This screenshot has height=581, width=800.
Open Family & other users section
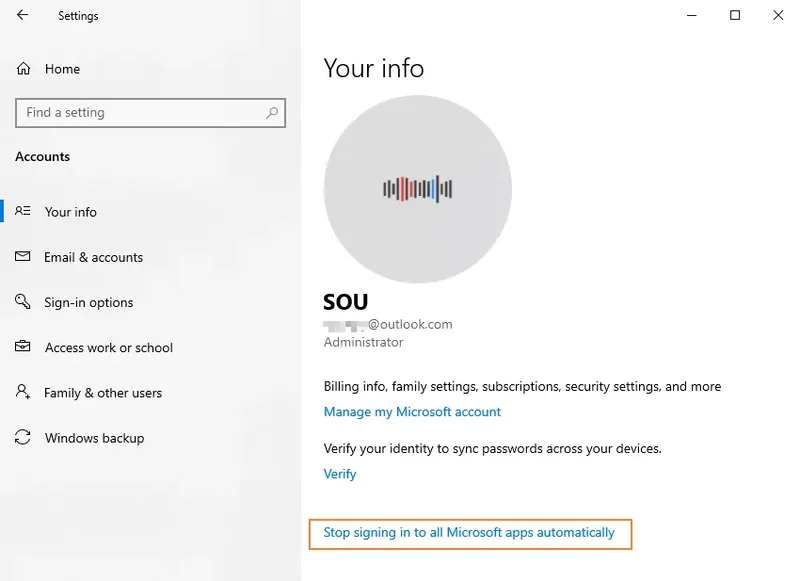[103, 393]
